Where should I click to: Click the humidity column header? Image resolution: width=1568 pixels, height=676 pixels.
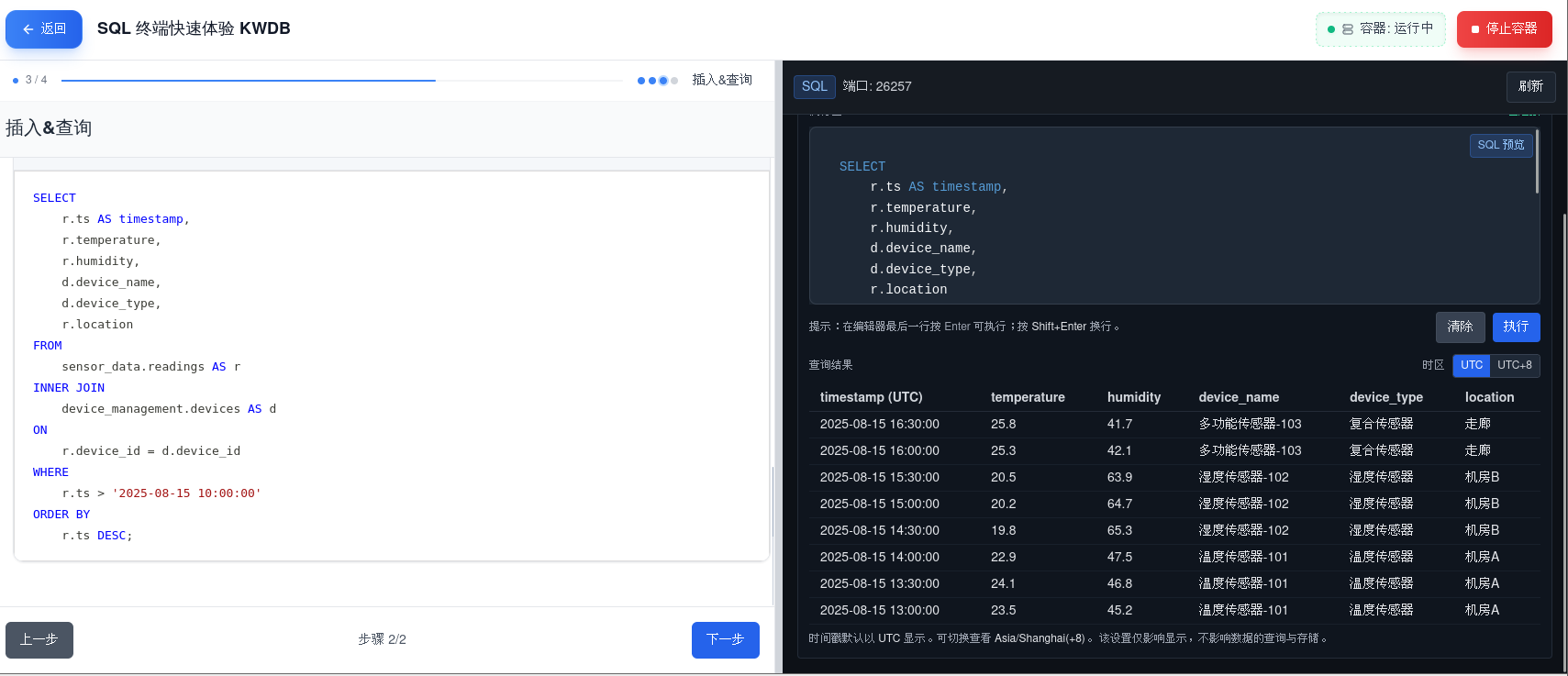tap(1134, 397)
